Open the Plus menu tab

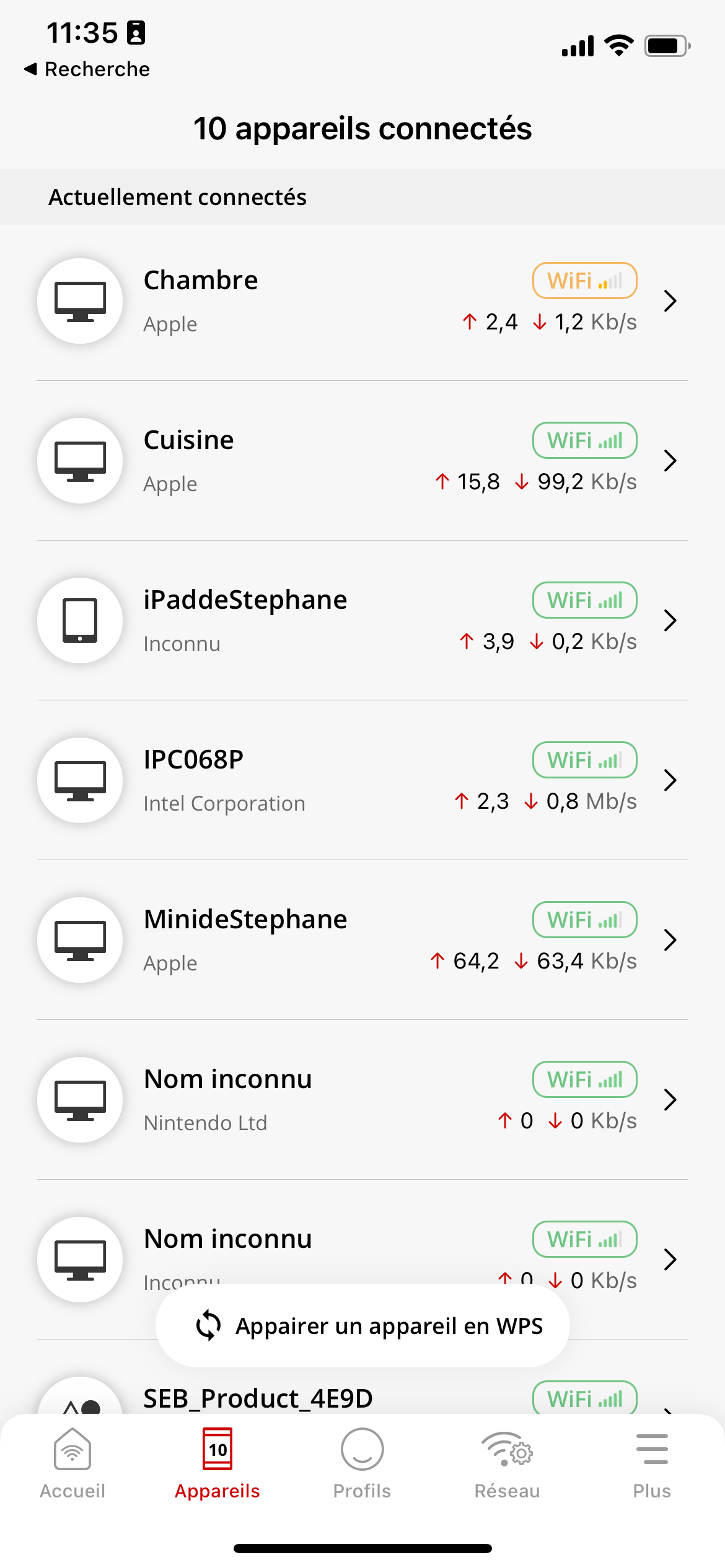(x=652, y=1464)
